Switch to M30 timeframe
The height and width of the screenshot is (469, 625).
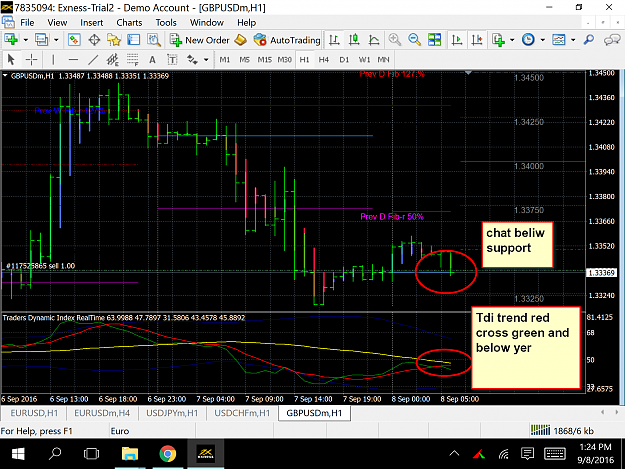284,60
